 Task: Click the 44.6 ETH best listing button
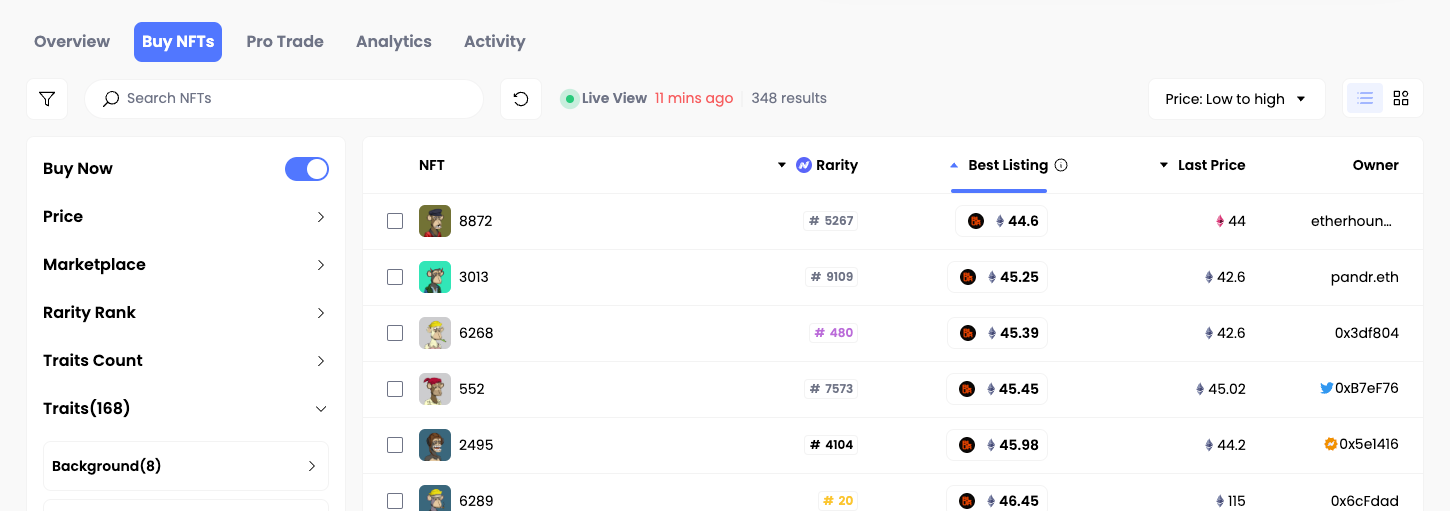coord(1001,221)
